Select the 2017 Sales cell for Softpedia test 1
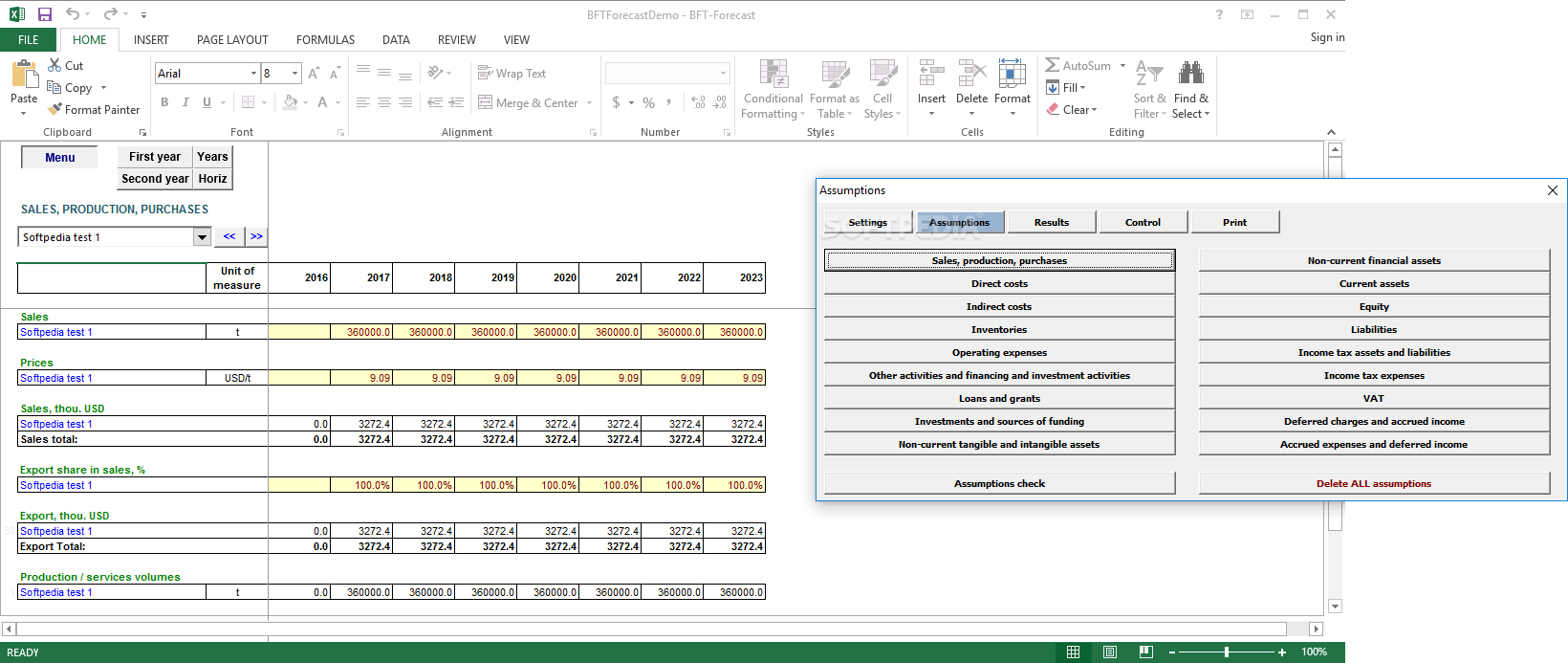The image size is (1568, 663). 361,332
